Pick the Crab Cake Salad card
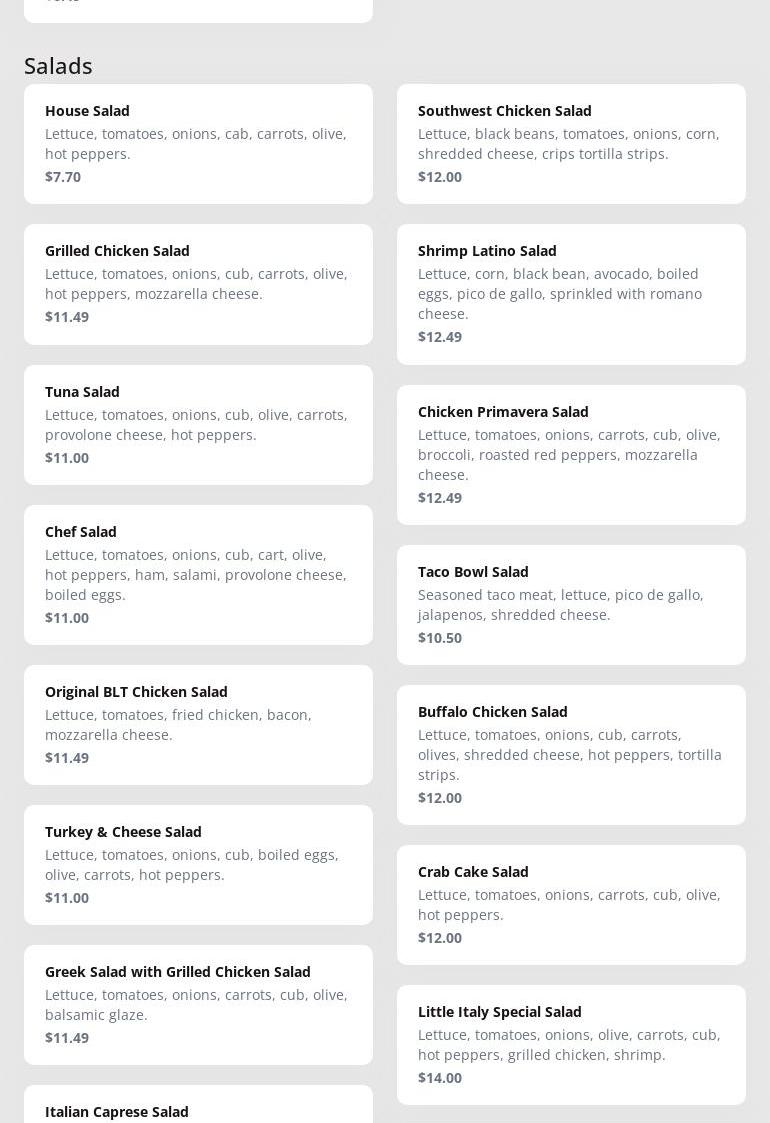Image resolution: width=770 pixels, height=1123 pixels. tap(571, 904)
